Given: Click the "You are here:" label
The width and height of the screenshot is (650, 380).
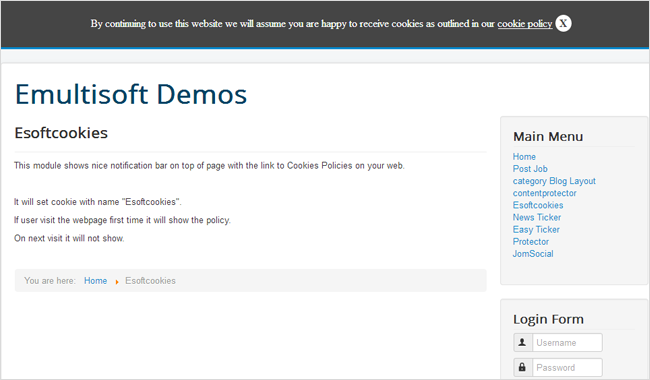Looking at the screenshot, I should tap(50, 281).
